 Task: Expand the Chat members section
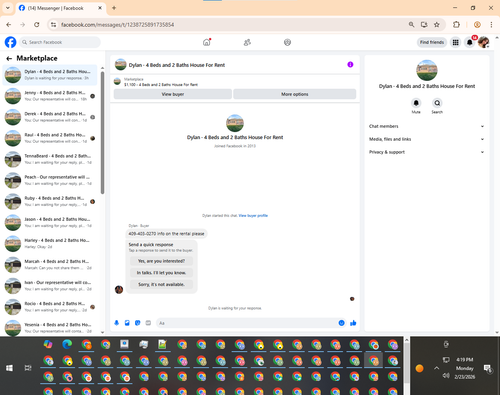[426, 126]
